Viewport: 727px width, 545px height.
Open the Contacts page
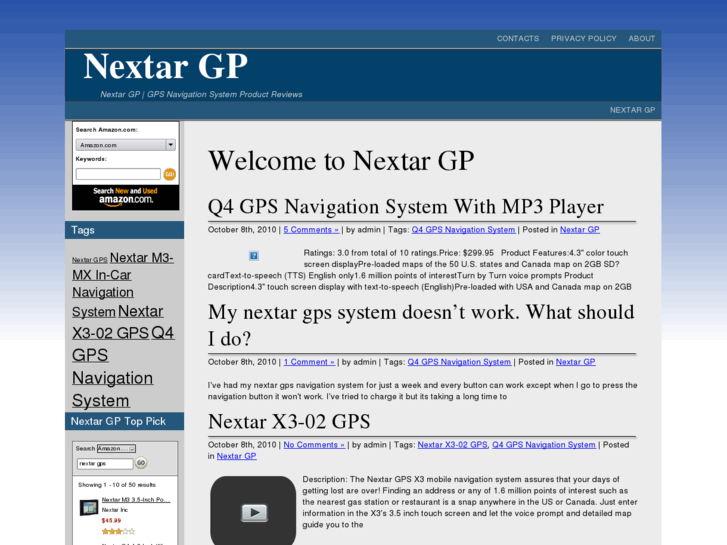tap(517, 38)
